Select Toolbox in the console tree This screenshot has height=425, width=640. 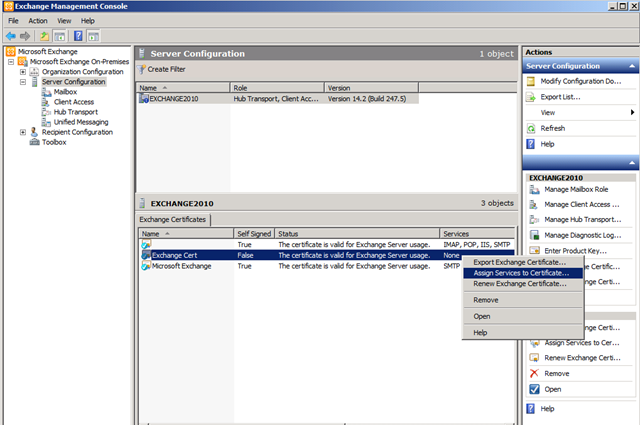pyautogui.click(x=54, y=142)
